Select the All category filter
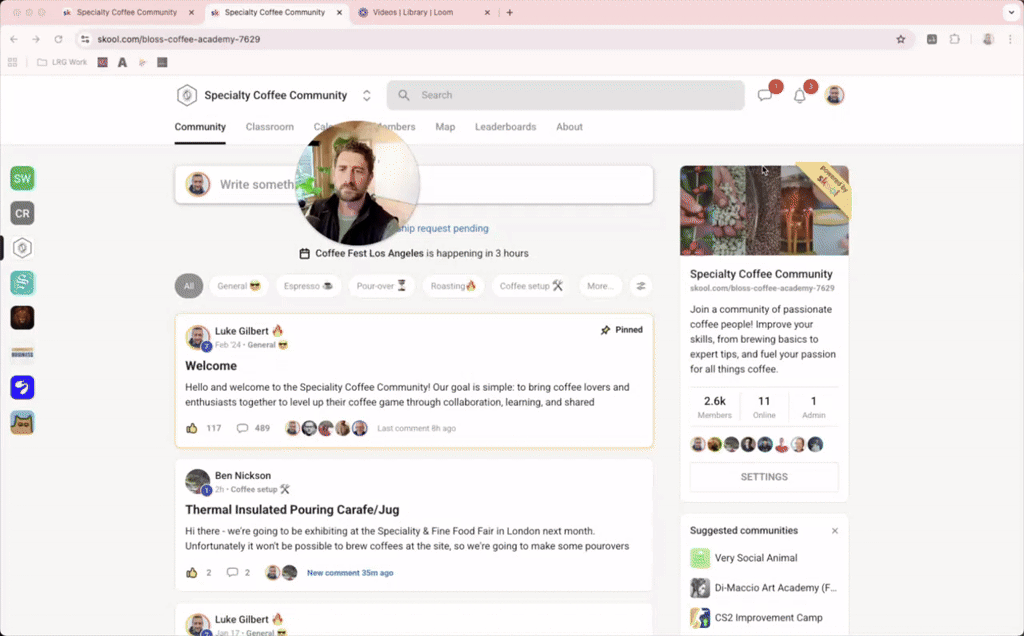 [x=189, y=286]
